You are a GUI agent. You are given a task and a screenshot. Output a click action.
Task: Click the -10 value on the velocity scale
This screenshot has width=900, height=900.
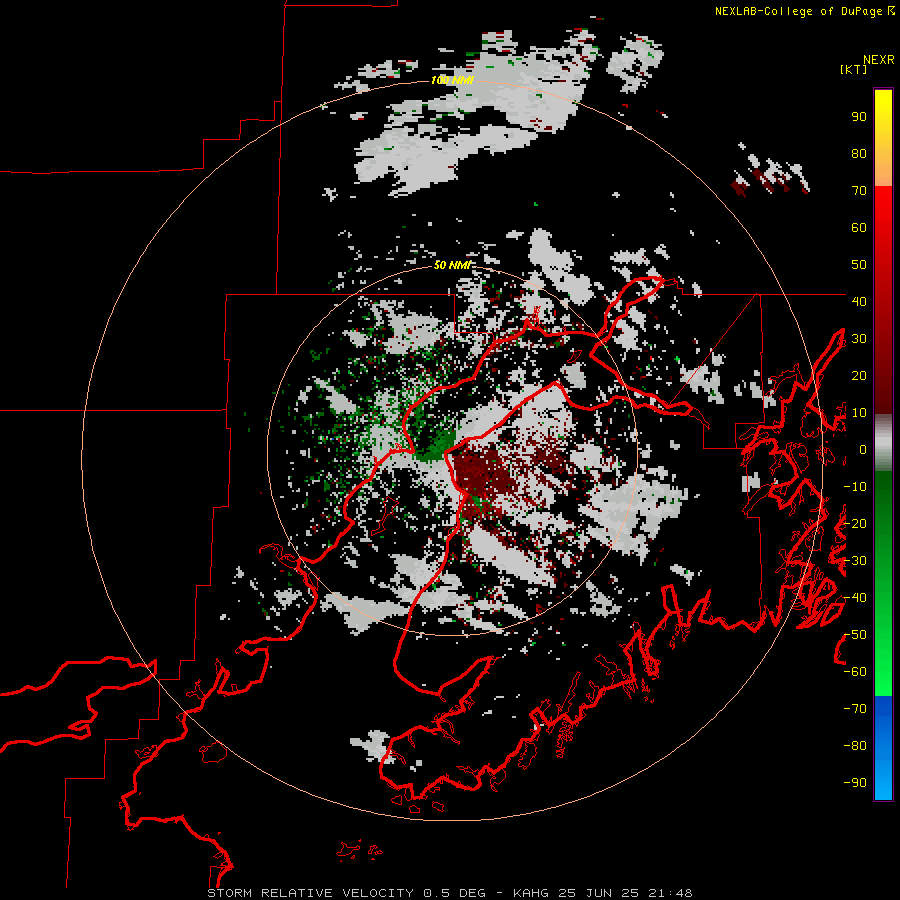[x=855, y=487]
